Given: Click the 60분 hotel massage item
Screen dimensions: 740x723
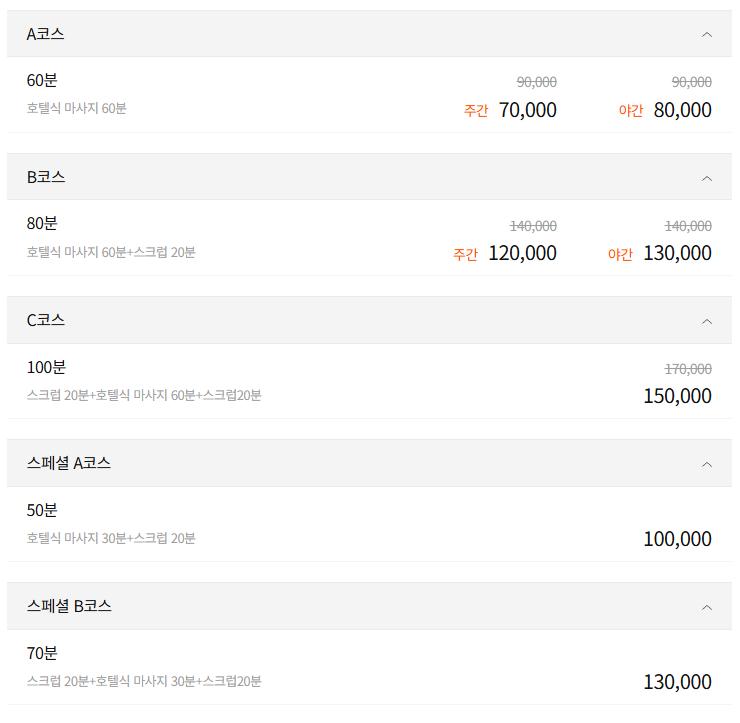Looking at the screenshot, I should coord(76,108).
